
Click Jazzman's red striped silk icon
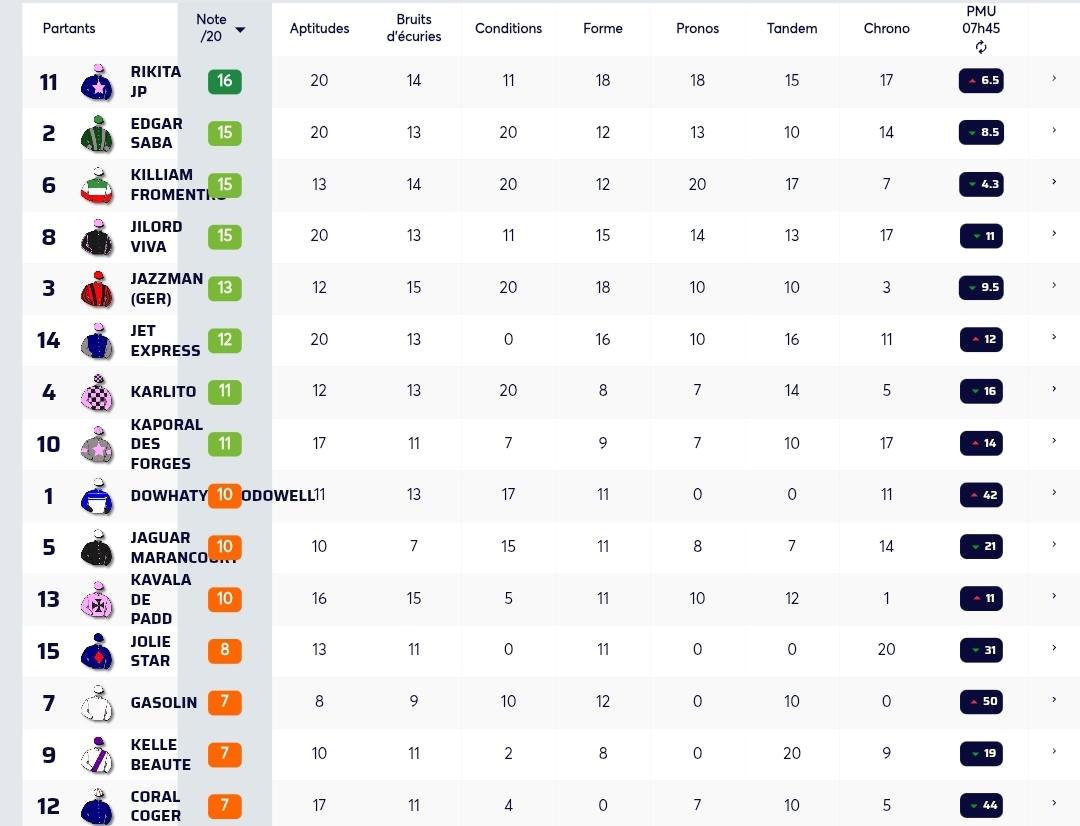point(97,289)
